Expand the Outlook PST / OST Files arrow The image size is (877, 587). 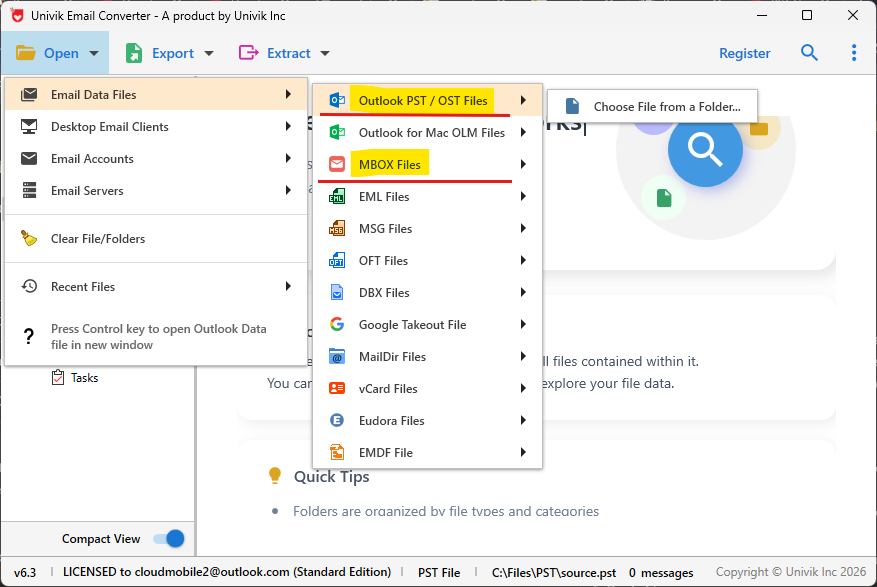pyautogui.click(x=523, y=100)
